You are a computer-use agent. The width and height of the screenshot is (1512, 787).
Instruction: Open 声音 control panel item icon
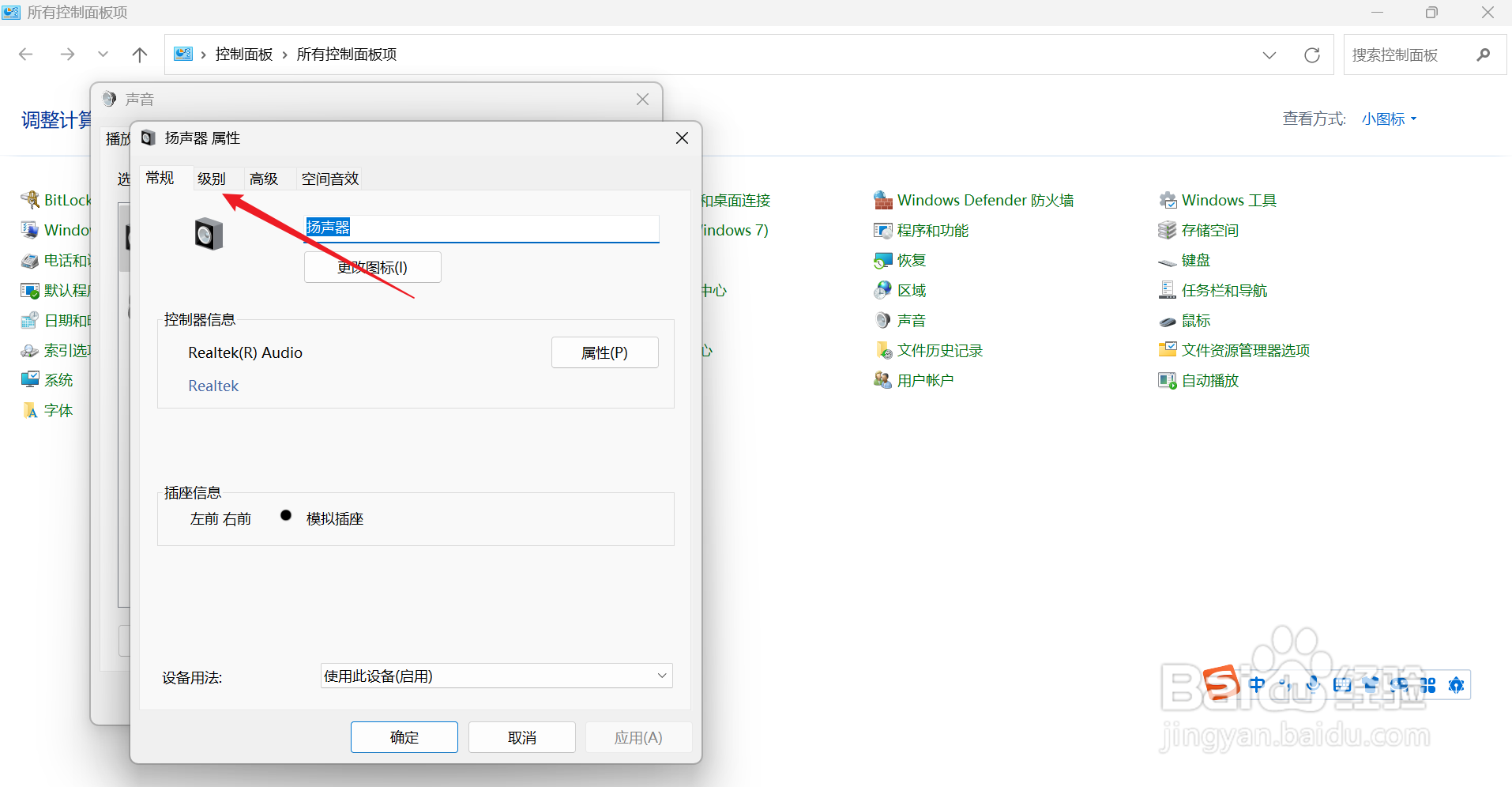(882, 321)
